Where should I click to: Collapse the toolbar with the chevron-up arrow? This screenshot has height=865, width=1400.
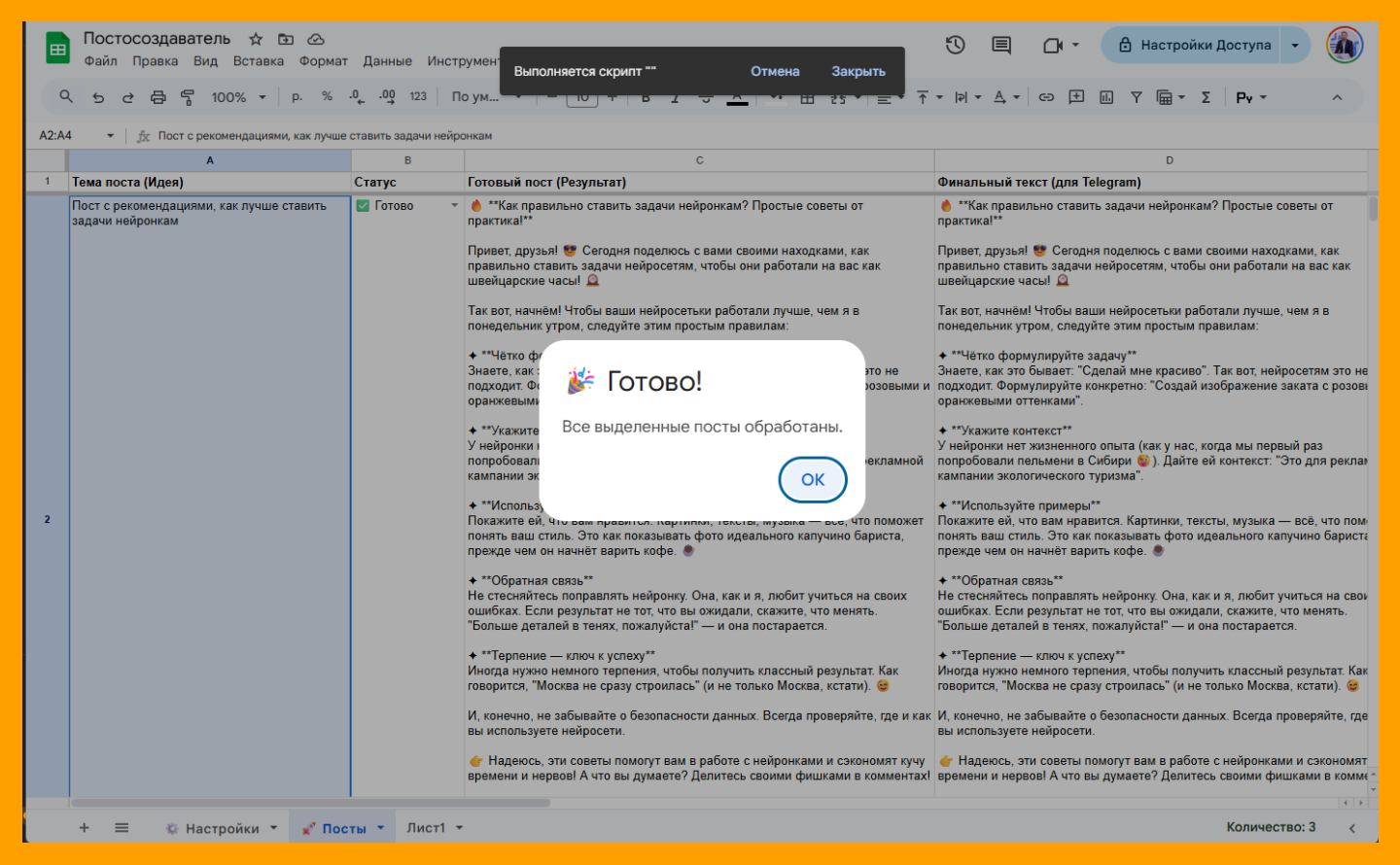(x=1337, y=97)
